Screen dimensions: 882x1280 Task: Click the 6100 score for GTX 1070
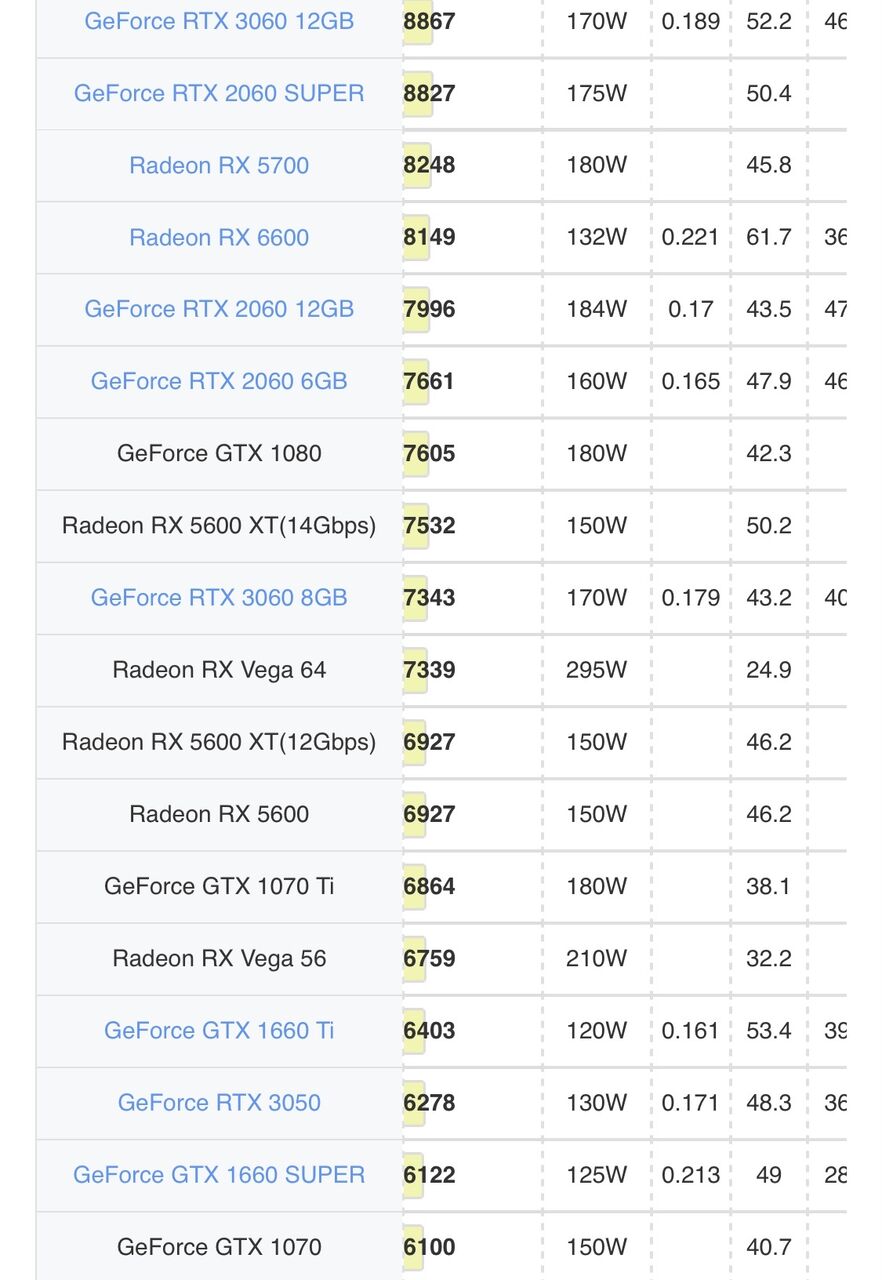pyautogui.click(x=429, y=1246)
